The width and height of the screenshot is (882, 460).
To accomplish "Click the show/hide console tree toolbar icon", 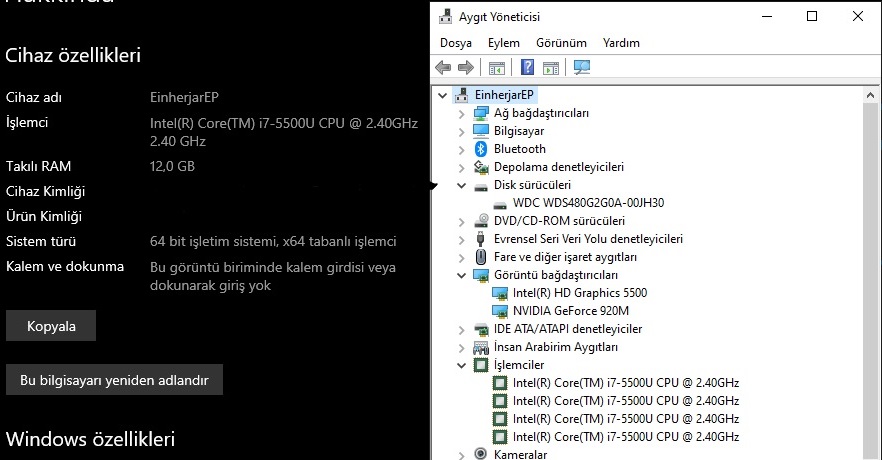I will (497, 67).
